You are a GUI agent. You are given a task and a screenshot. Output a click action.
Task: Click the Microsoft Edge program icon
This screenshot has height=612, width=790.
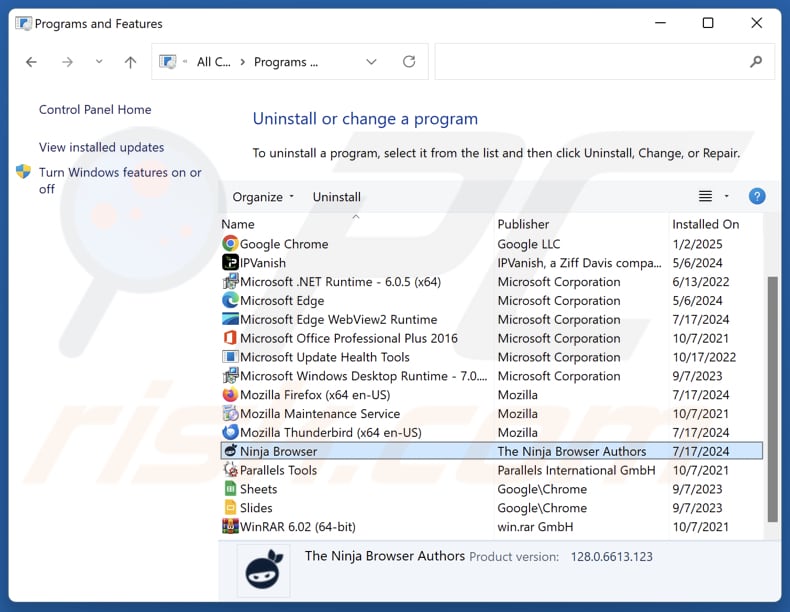click(230, 300)
